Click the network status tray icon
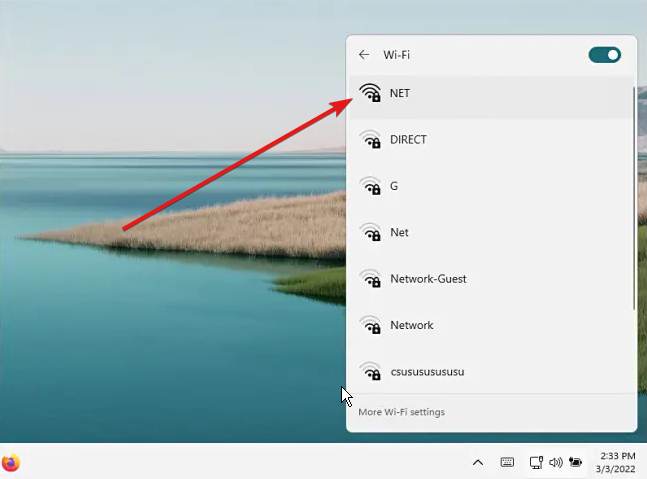 click(536, 462)
